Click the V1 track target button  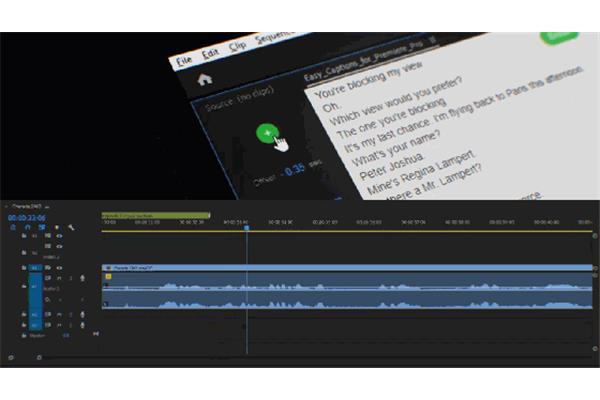coord(35,268)
